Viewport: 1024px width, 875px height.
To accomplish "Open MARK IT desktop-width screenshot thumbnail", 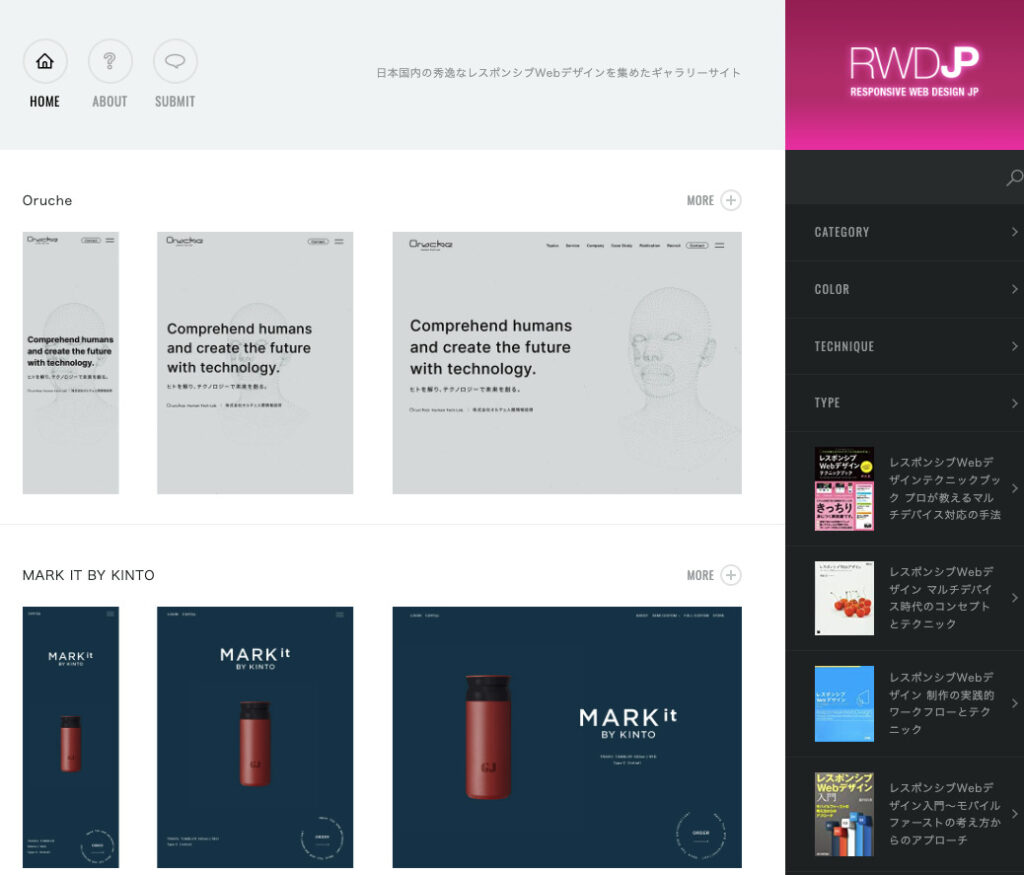I will (567, 737).
